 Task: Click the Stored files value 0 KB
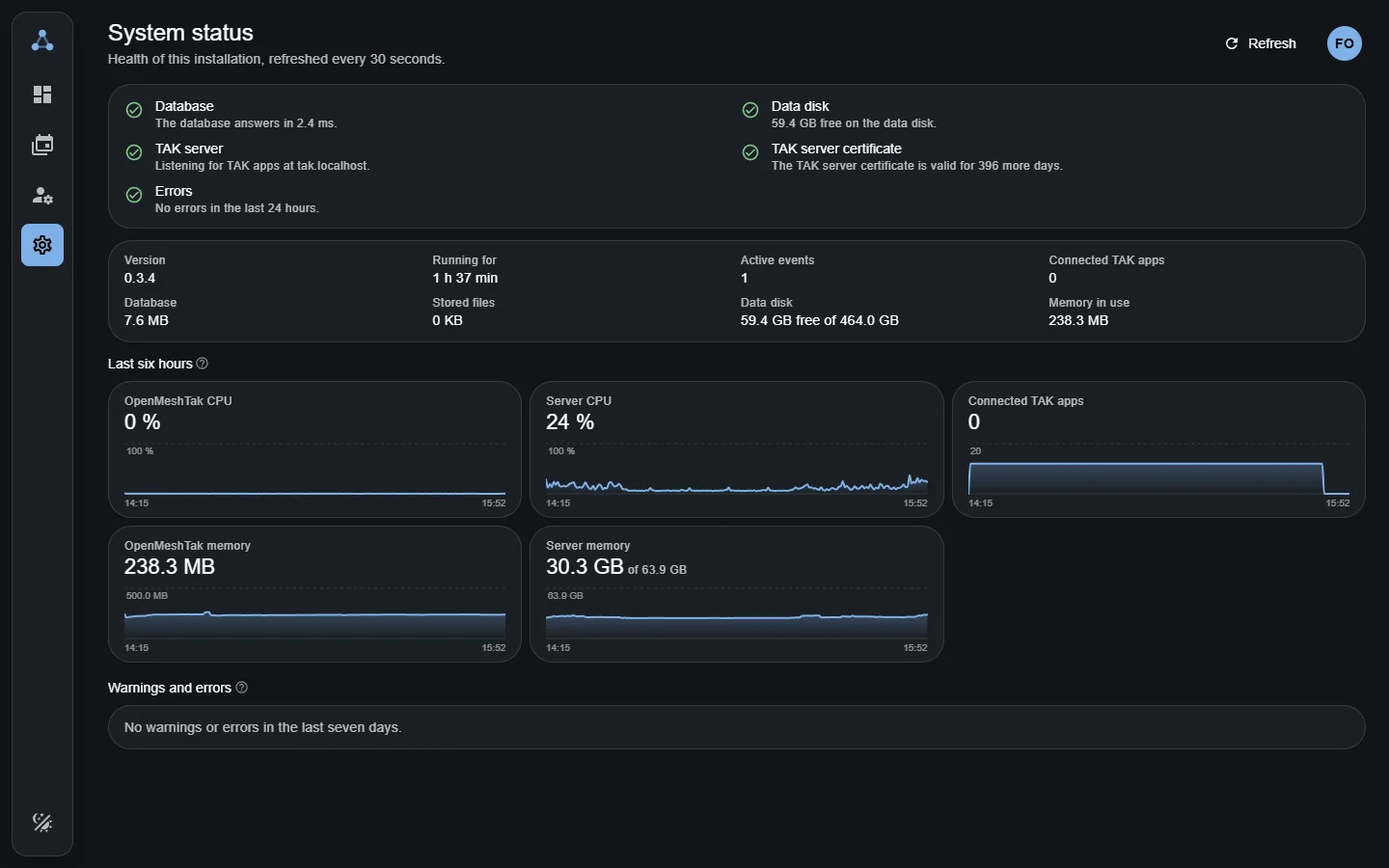pos(448,320)
